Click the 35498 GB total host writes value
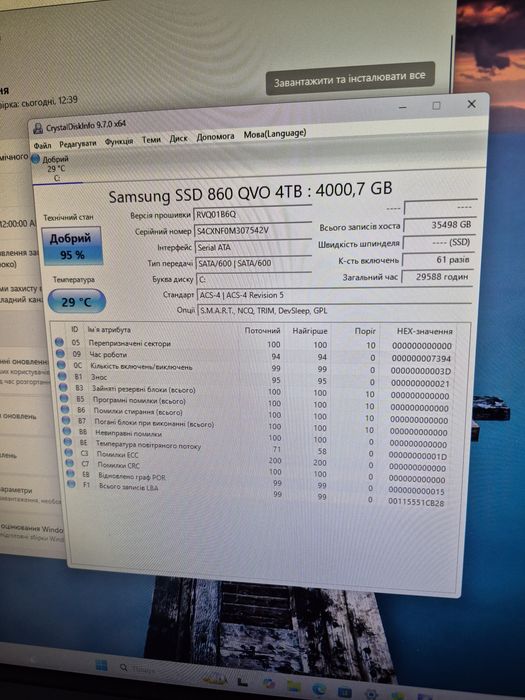This screenshot has width=525, height=700. pos(439,225)
